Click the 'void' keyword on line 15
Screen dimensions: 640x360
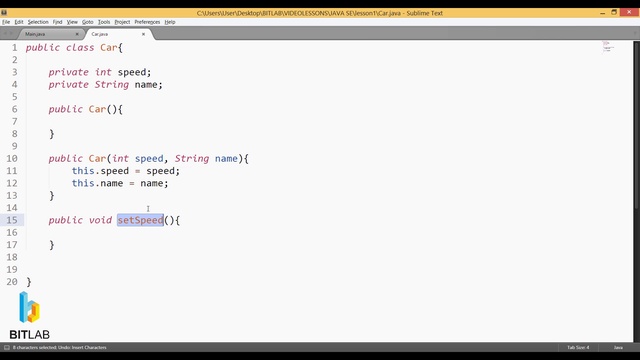point(100,220)
